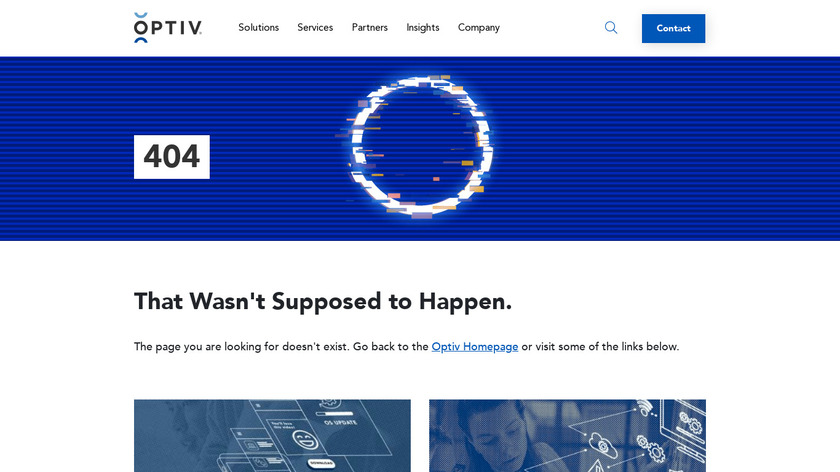Viewport: 840px width, 472px height.
Task: Open the cloud and gears illustration card
Action: (x=567, y=436)
